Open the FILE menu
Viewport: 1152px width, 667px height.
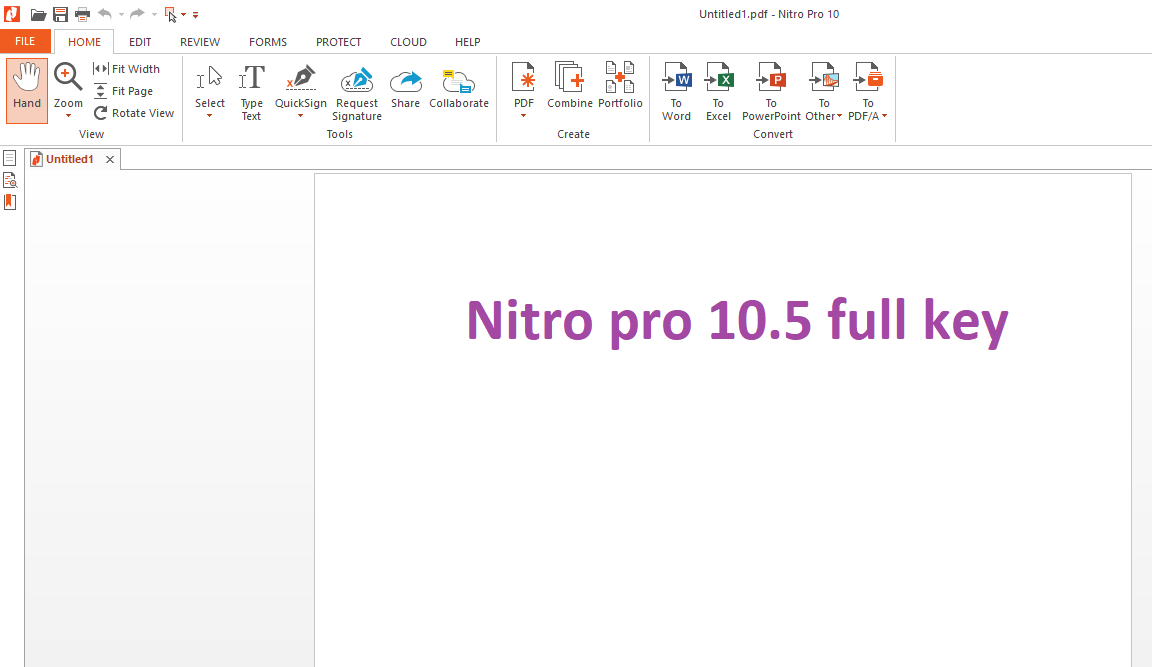point(25,41)
